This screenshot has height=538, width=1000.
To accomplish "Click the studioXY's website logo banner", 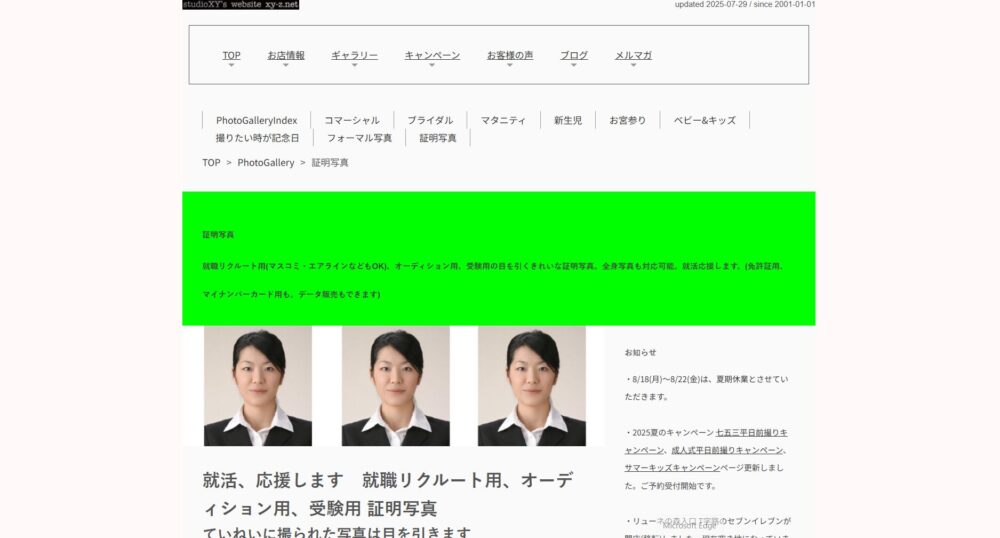I will point(240,5).
